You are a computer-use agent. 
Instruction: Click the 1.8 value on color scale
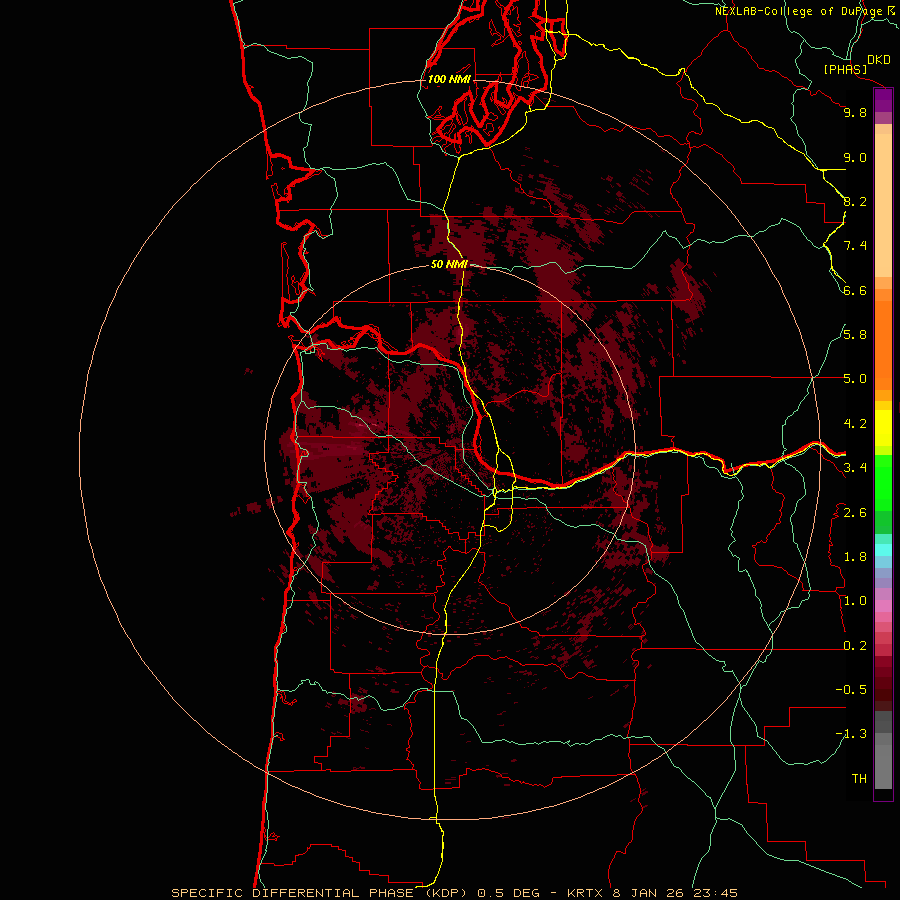[855, 557]
